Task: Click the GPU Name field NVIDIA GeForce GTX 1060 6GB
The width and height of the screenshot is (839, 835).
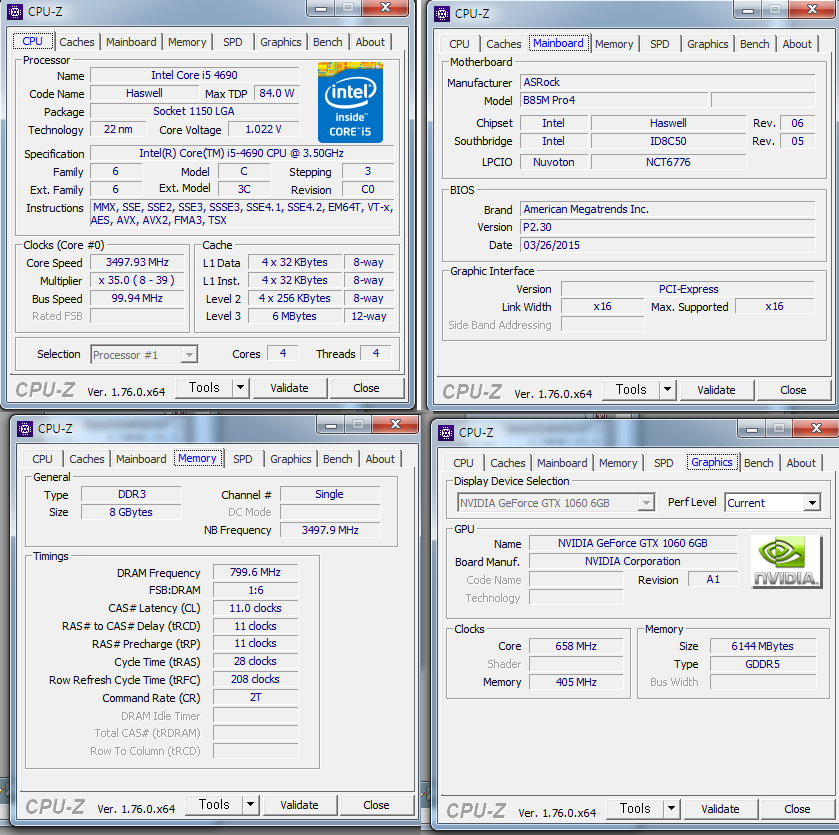Action: tap(633, 543)
